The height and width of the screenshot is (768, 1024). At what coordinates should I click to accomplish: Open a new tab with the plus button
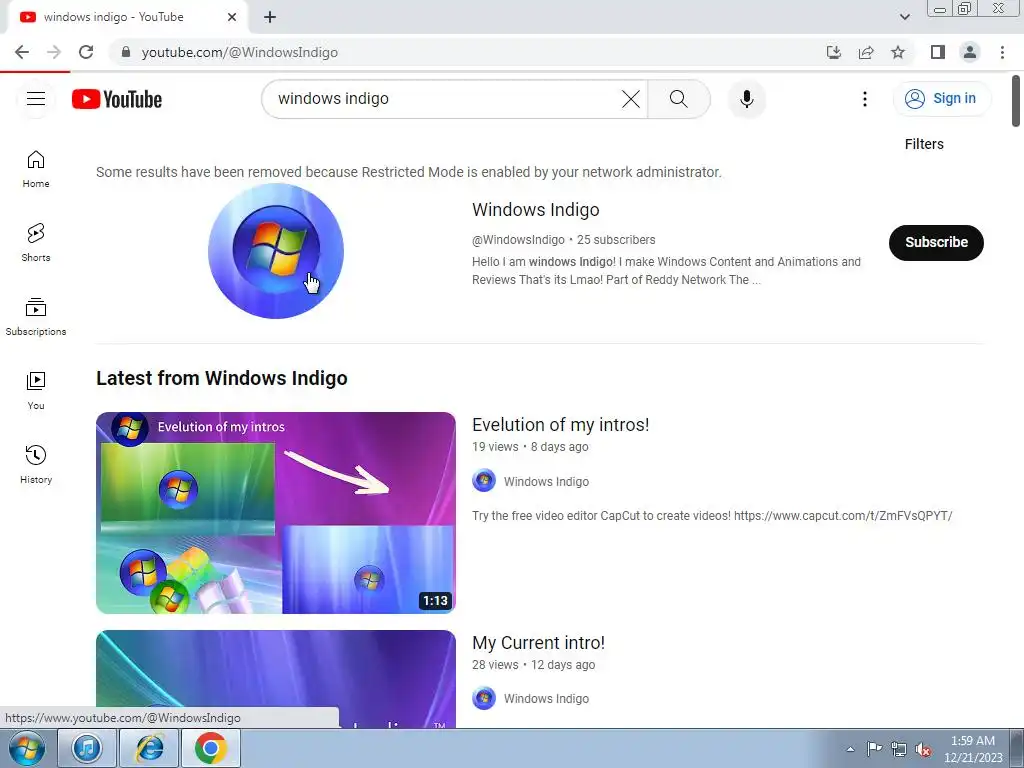point(270,17)
